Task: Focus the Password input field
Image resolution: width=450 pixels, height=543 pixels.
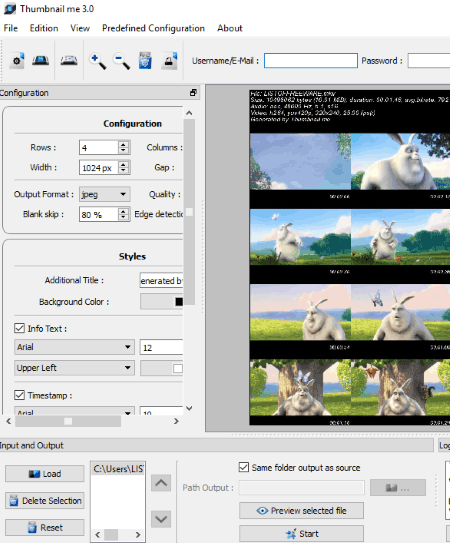Action: tap(429, 61)
